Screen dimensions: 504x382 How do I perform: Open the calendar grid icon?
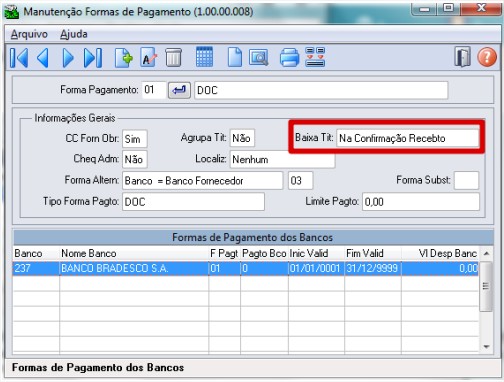[x=204, y=57]
